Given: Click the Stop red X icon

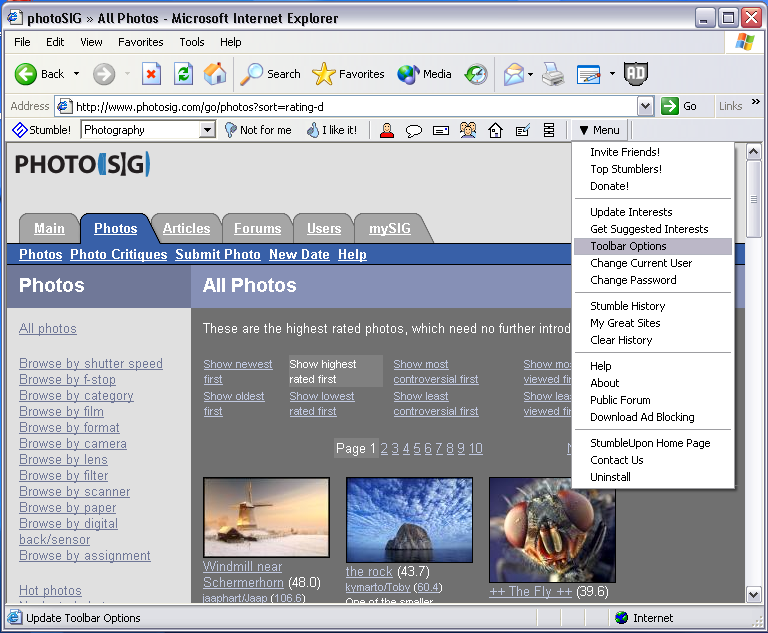Looking at the screenshot, I should coord(151,74).
